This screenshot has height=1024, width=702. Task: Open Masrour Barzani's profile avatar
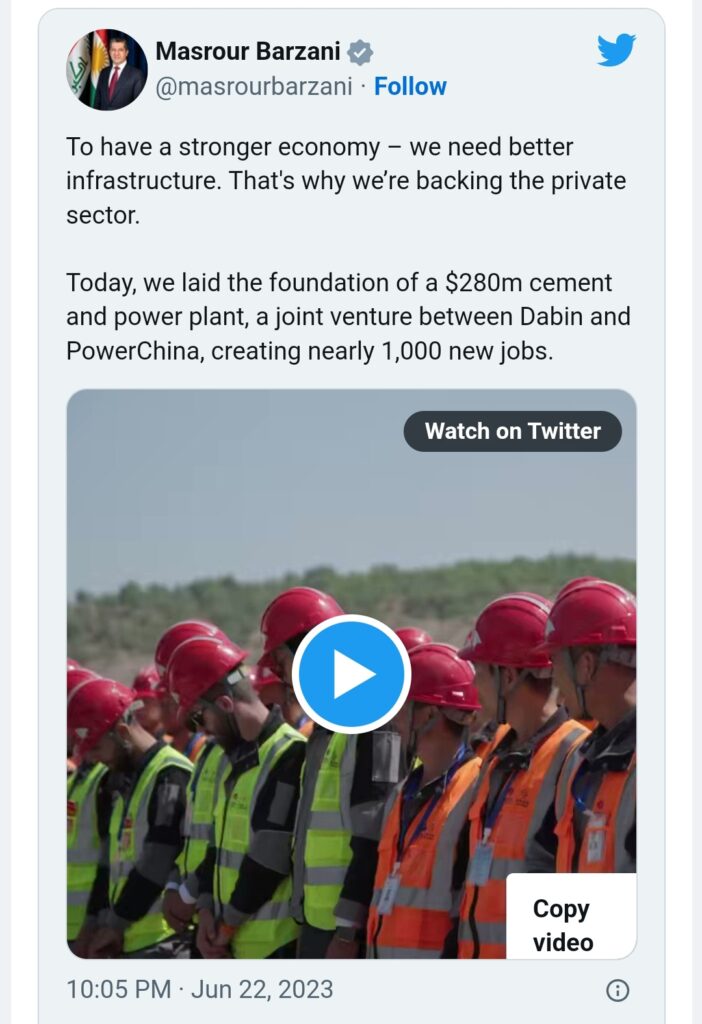click(107, 69)
